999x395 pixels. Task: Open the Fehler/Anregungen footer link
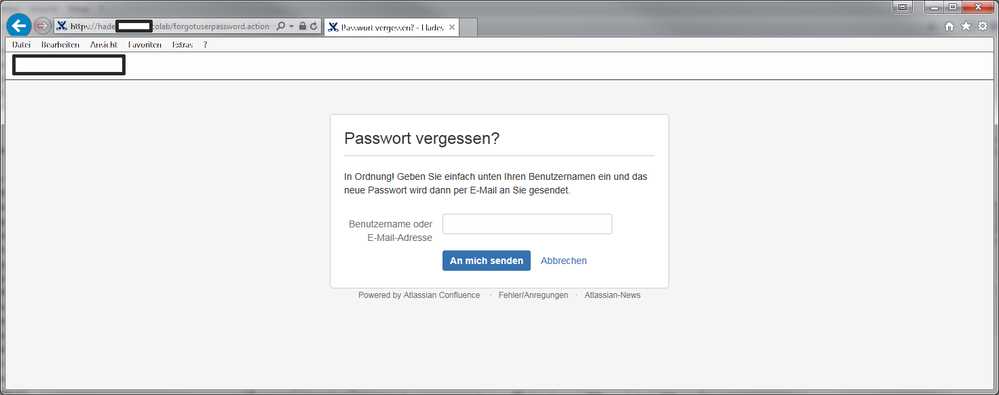tap(533, 296)
